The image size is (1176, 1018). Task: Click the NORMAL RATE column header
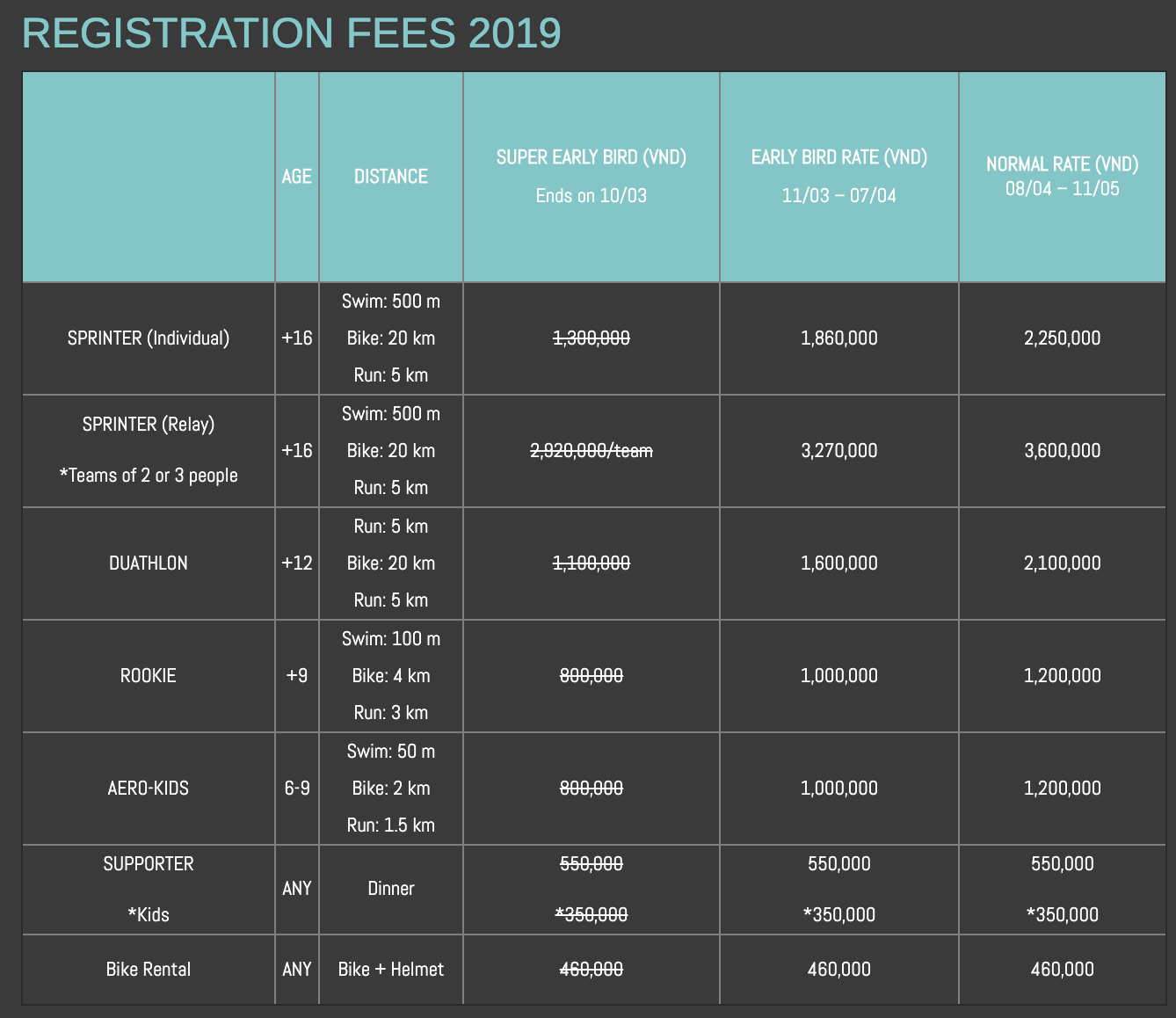1062,164
